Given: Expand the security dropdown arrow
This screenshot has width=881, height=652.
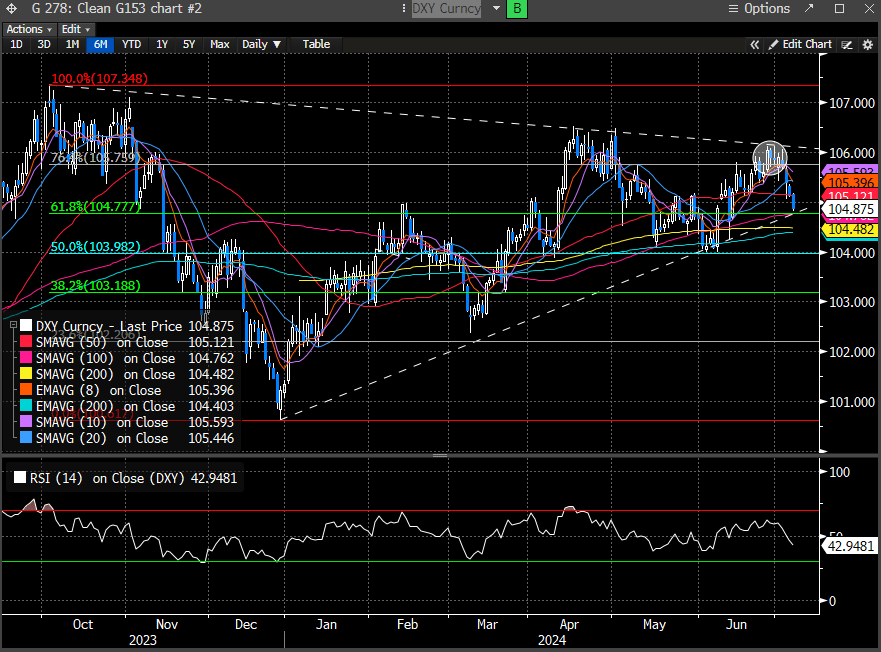Looking at the screenshot, I should click(x=496, y=8).
